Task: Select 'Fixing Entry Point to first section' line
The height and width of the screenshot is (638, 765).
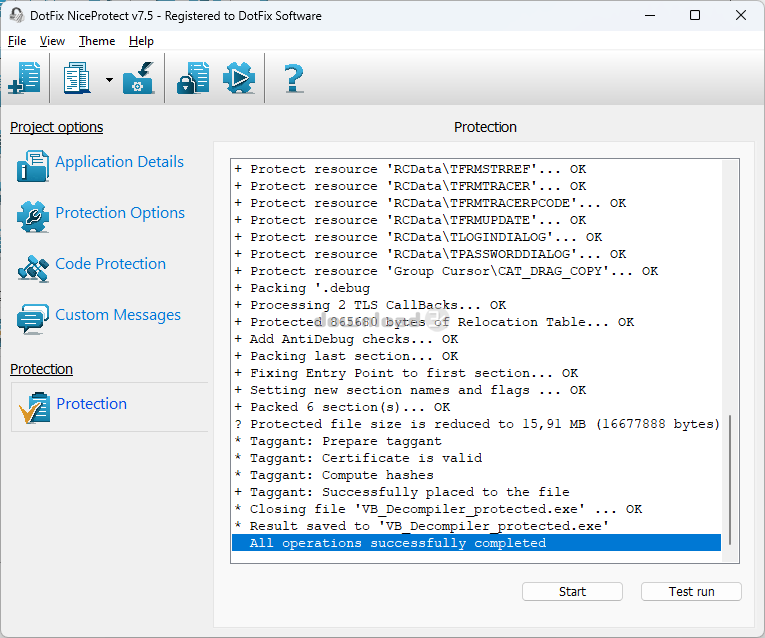Action: pos(476,373)
